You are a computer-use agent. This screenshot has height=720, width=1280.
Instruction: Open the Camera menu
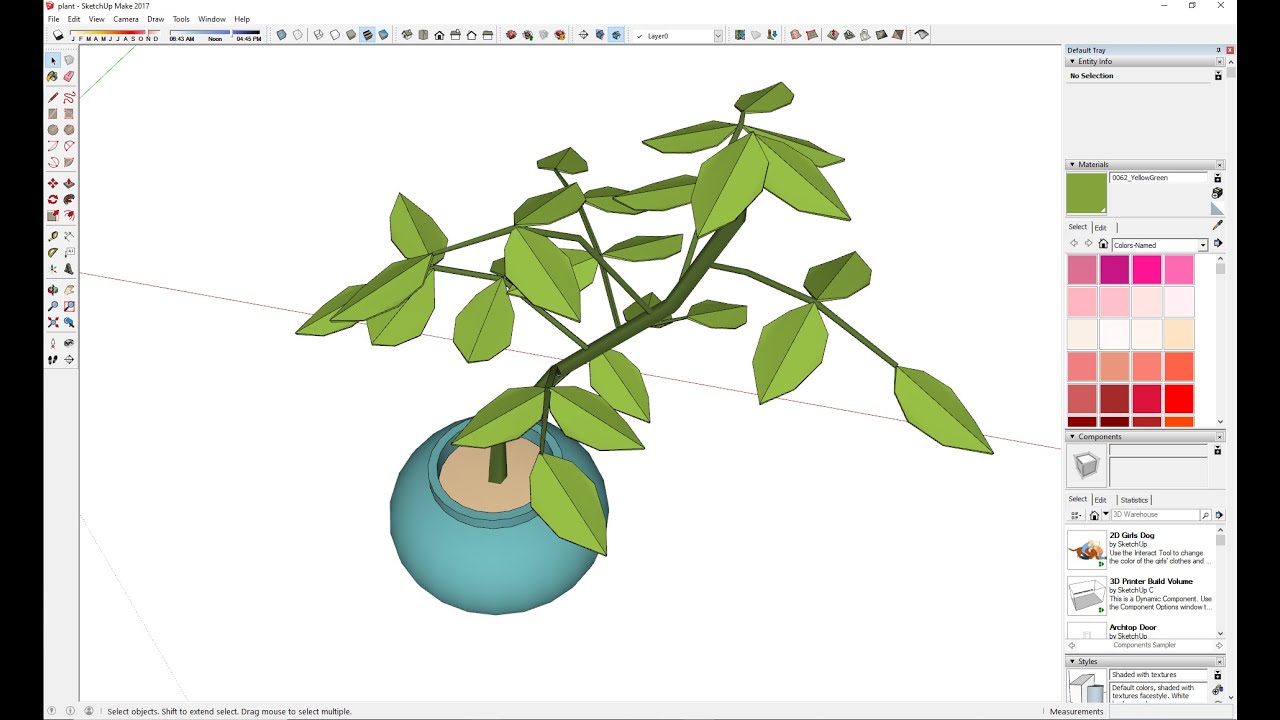click(126, 19)
